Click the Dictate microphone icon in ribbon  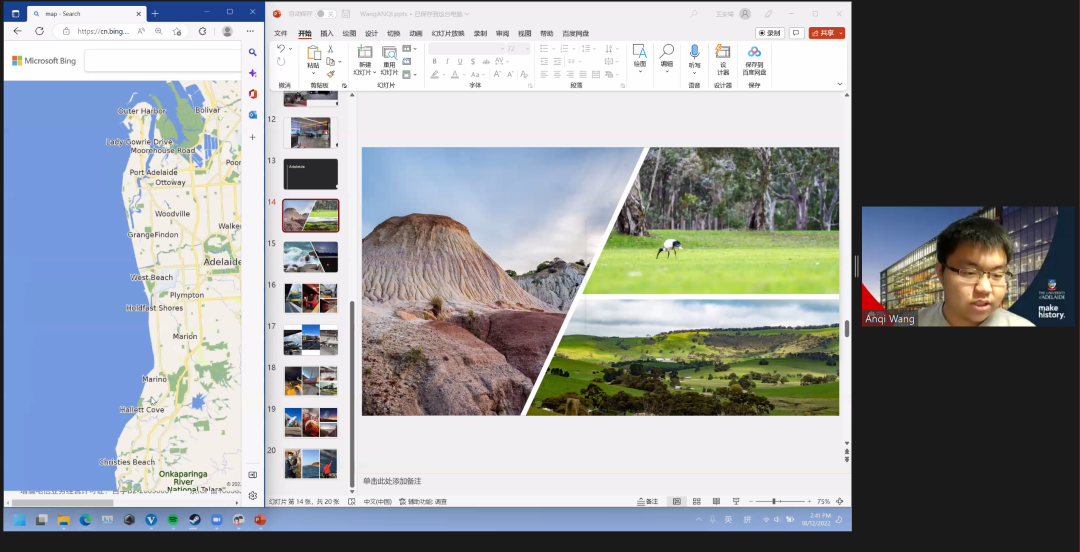coord(694,52)
